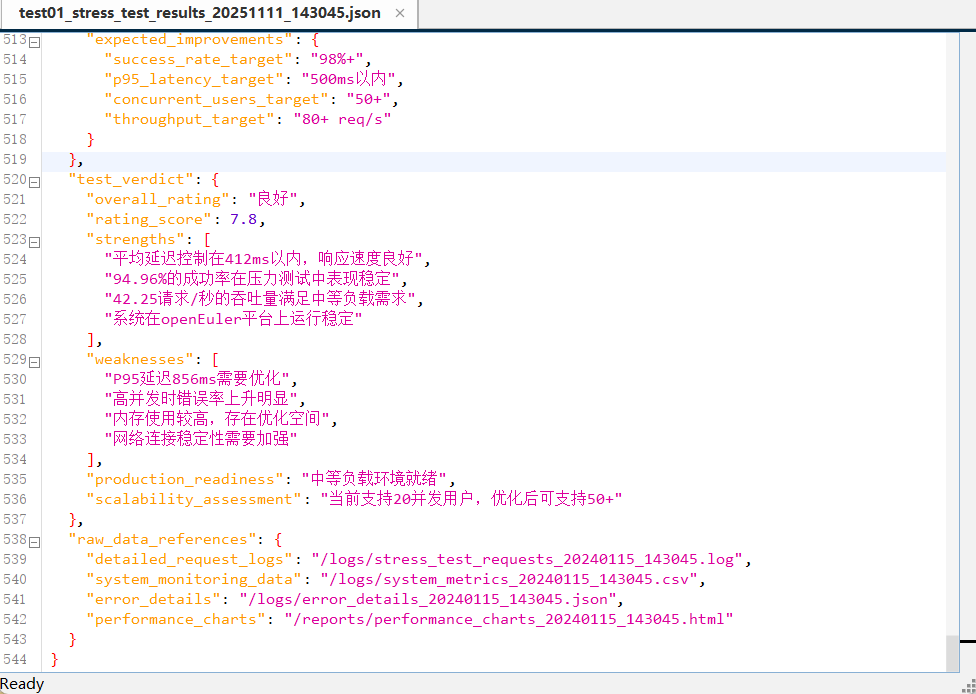Click the stress_test_requests log path
This screenshot has width=976, height=694.
coord(527,560)
